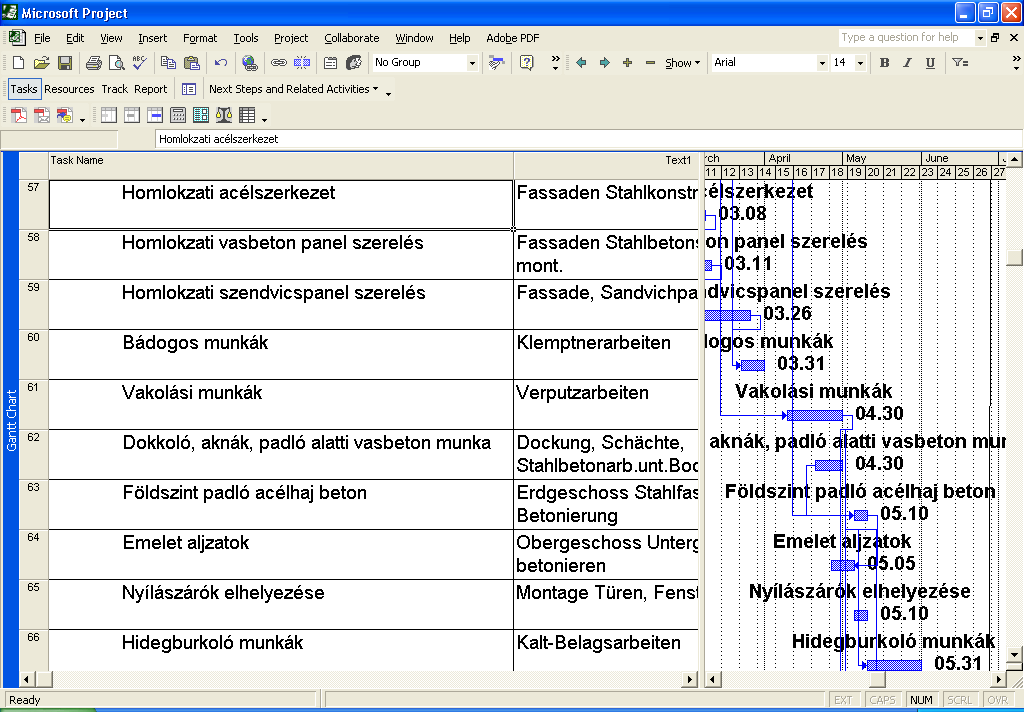The height and width of the screenshot is (712, 1024).
Task: Expand formatting toolbar overflow chevron
Action: point(1016,63)
